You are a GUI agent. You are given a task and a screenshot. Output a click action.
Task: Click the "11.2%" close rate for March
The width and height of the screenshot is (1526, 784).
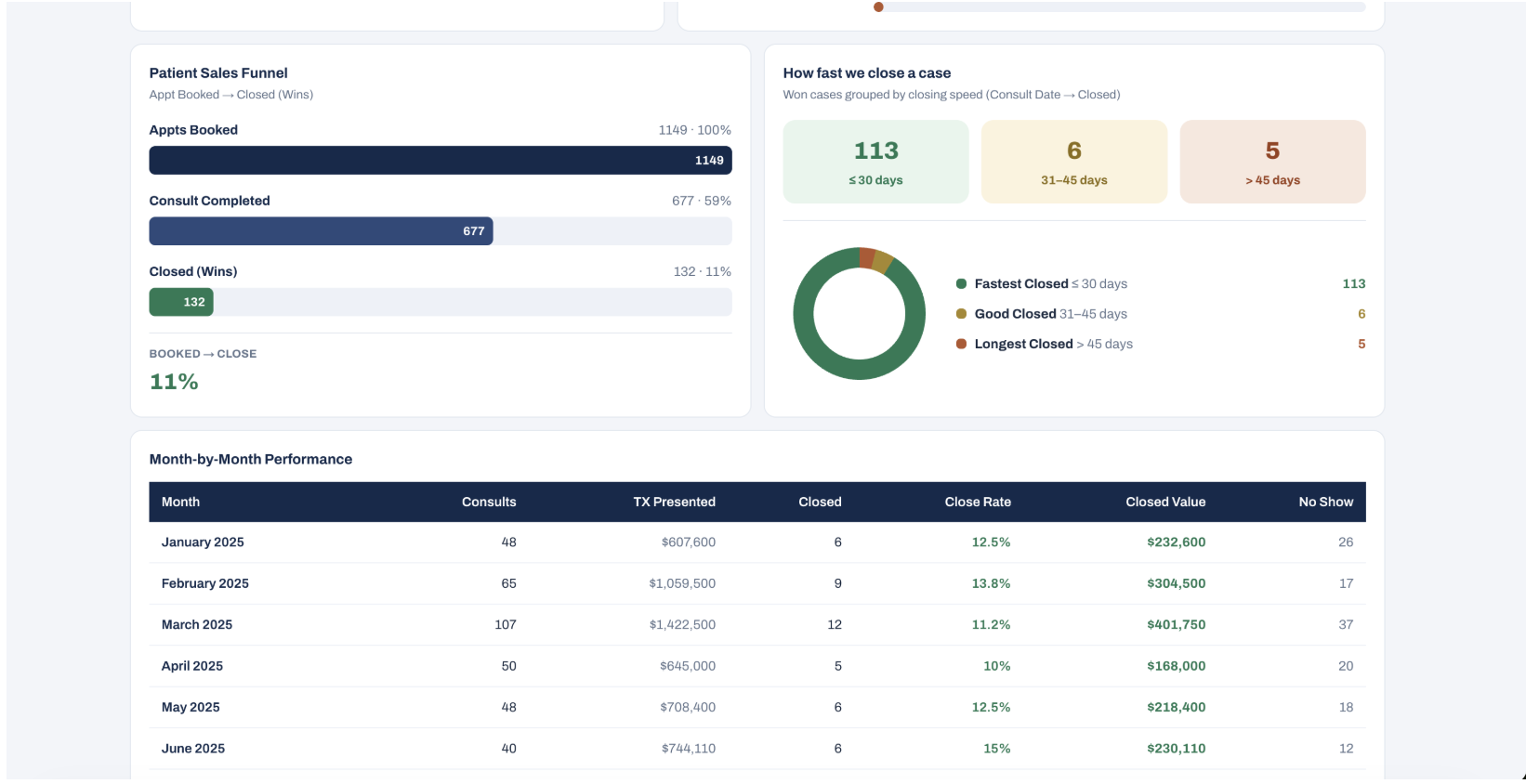992,625
